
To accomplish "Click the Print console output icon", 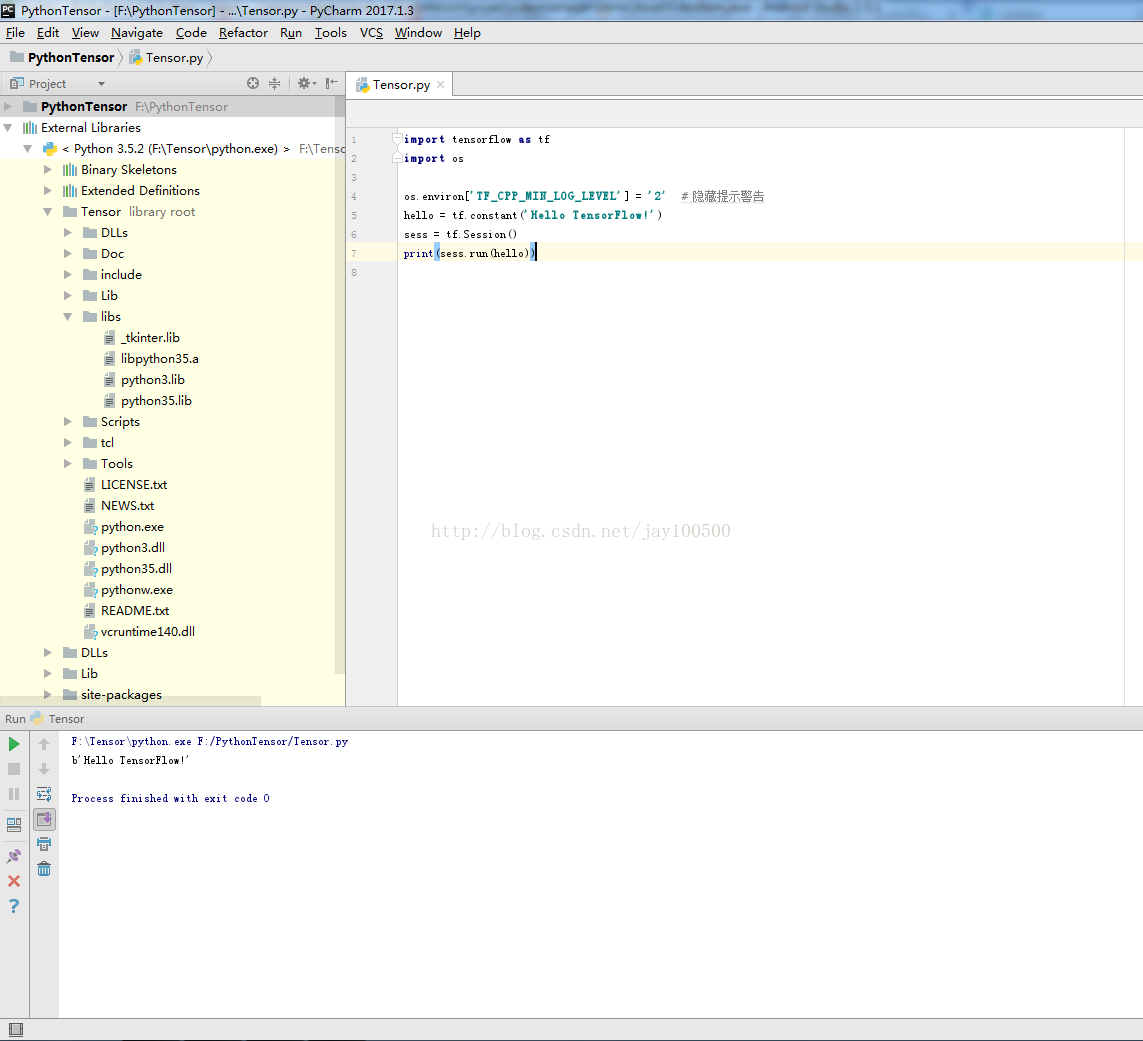I will (44, 844).
